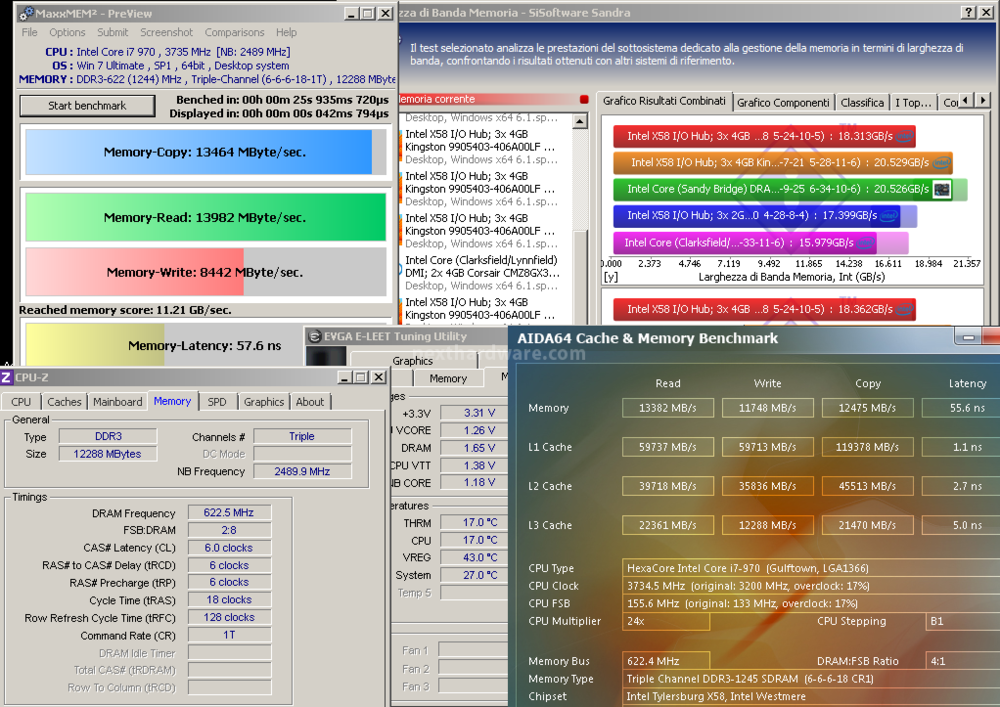1000x707 pixels.
Task: Click Intel logo on the 18.313GB/s bar
Action: pyautogui.click(x=904, y=136)
